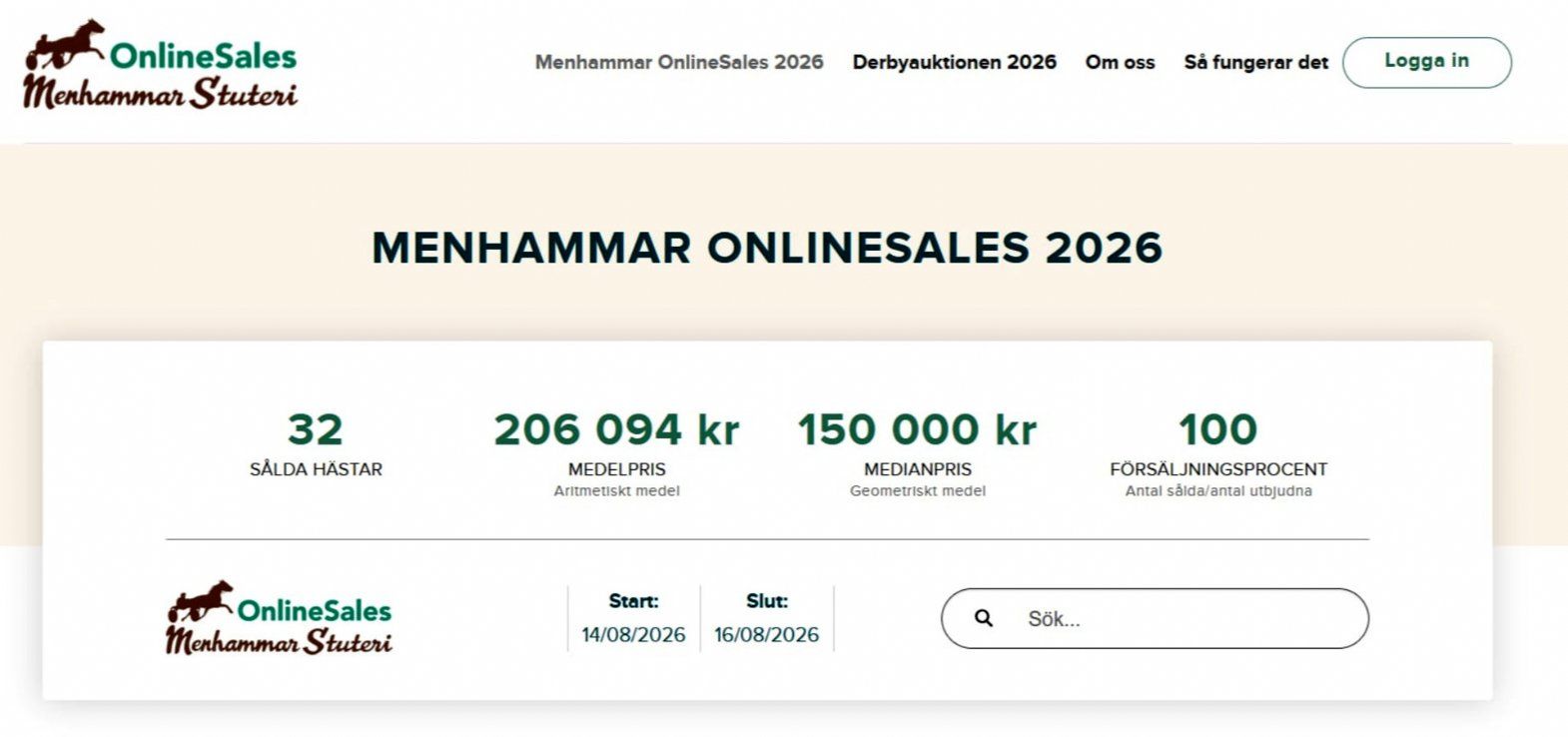This screenshot has width=1568, height=737.
Task: Click the MENHAMMAR ONLINESALES 2026 page heading
Action: [x=767, y=248]
